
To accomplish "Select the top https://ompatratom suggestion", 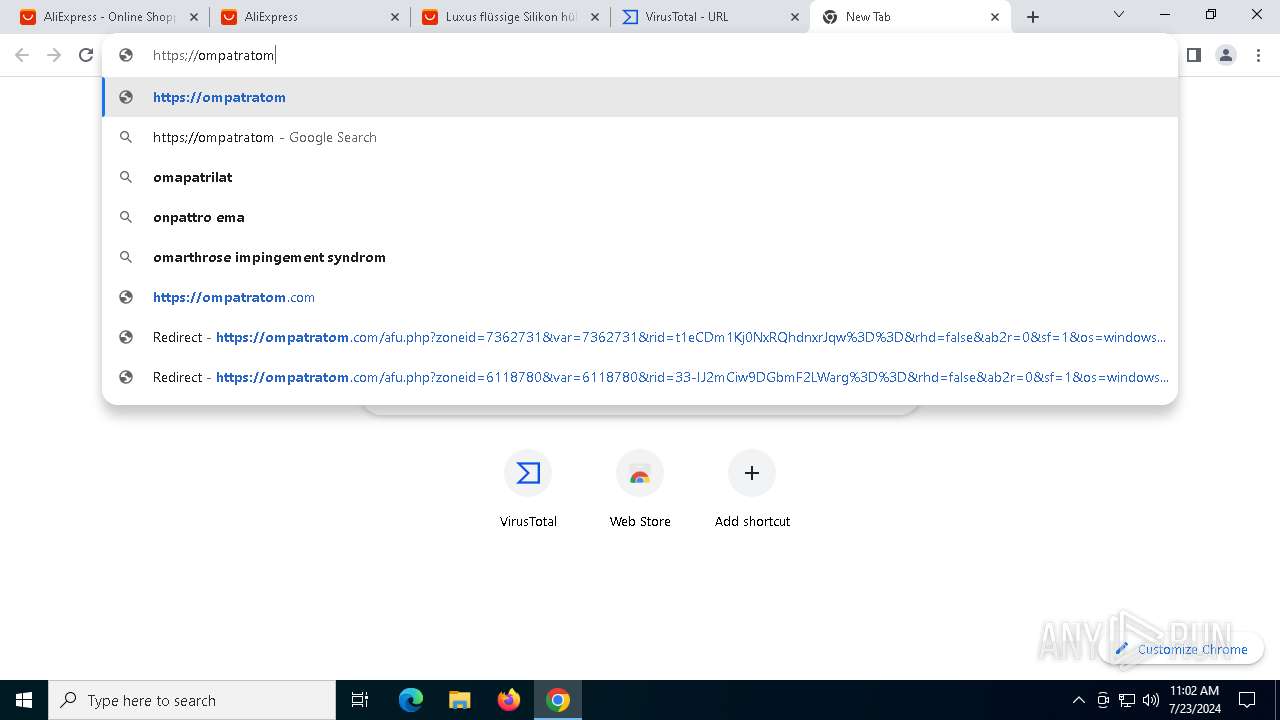I will (x=640, y=97).
